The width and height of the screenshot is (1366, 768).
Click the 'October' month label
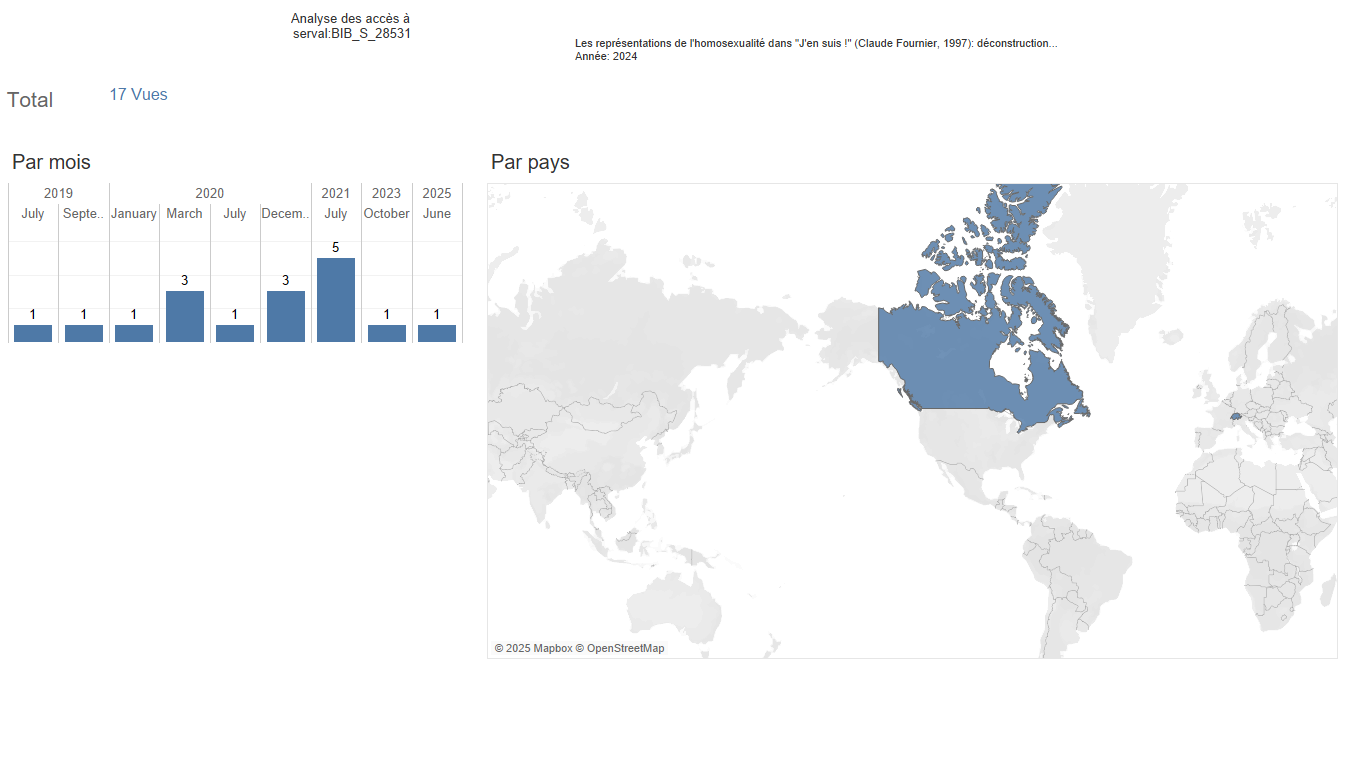click(387, 213)
